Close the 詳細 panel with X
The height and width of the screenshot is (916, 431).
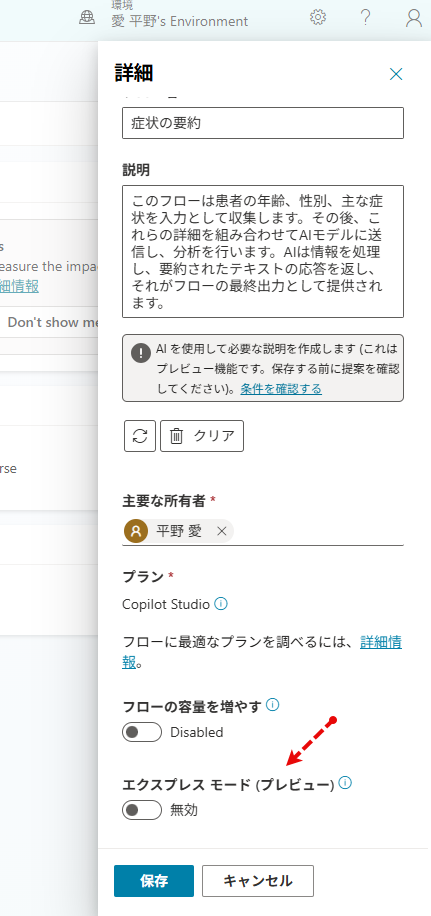pos(396,74)
